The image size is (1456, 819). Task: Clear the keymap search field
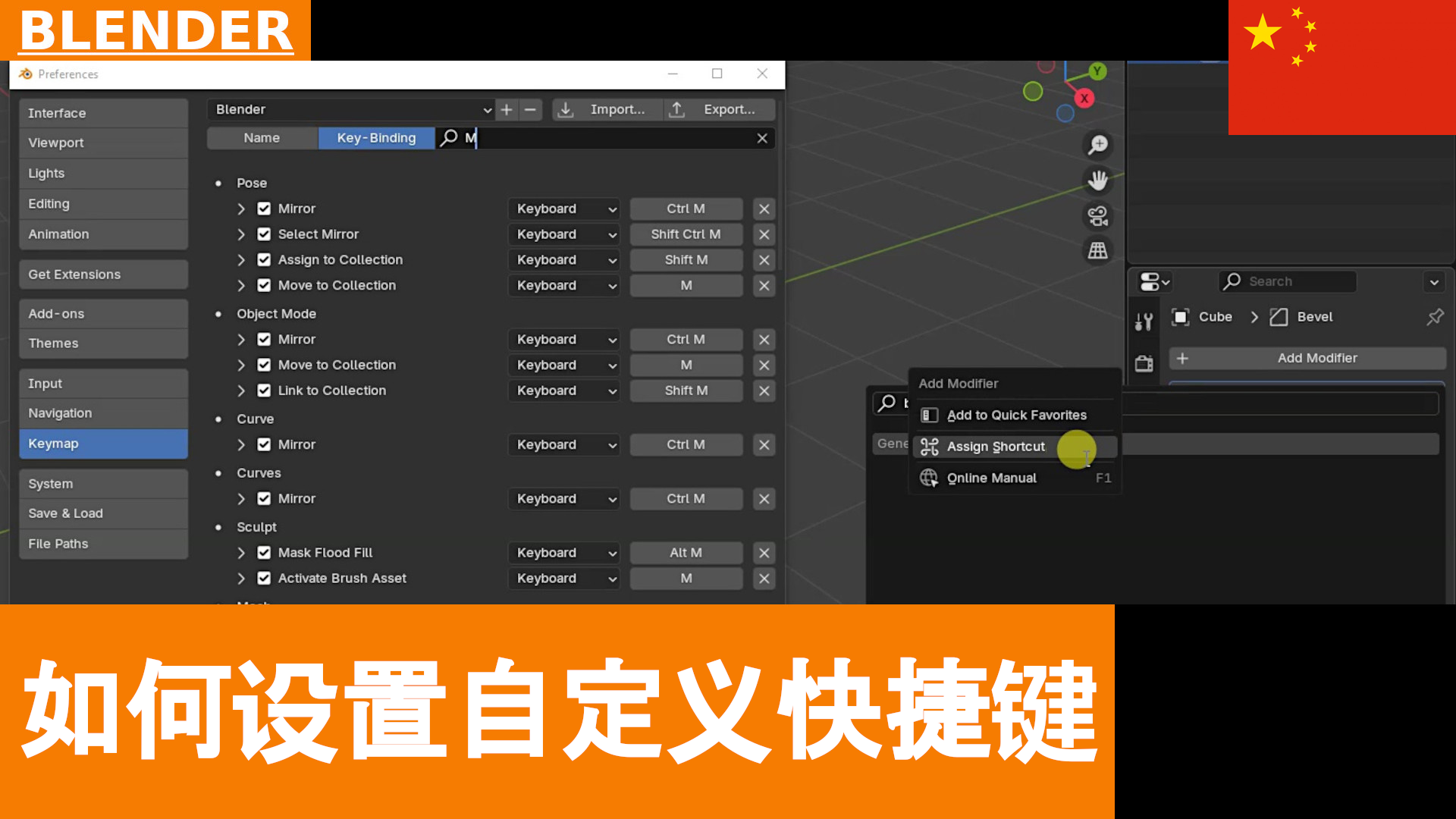(x=762, y=138)
